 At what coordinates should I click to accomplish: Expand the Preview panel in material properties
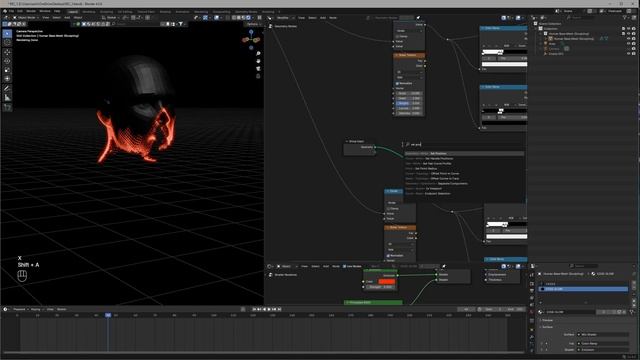click(x=547, y=320)
